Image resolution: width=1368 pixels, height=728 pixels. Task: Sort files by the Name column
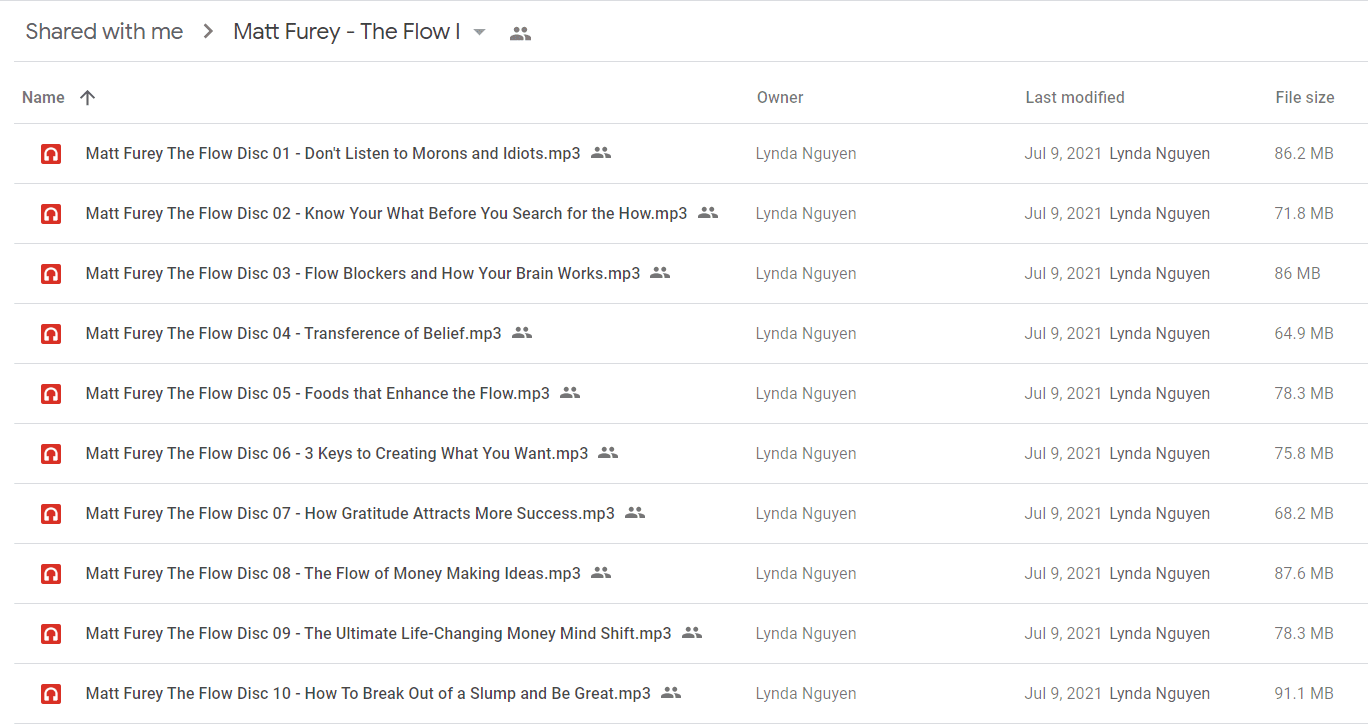[x=43, y=97]
